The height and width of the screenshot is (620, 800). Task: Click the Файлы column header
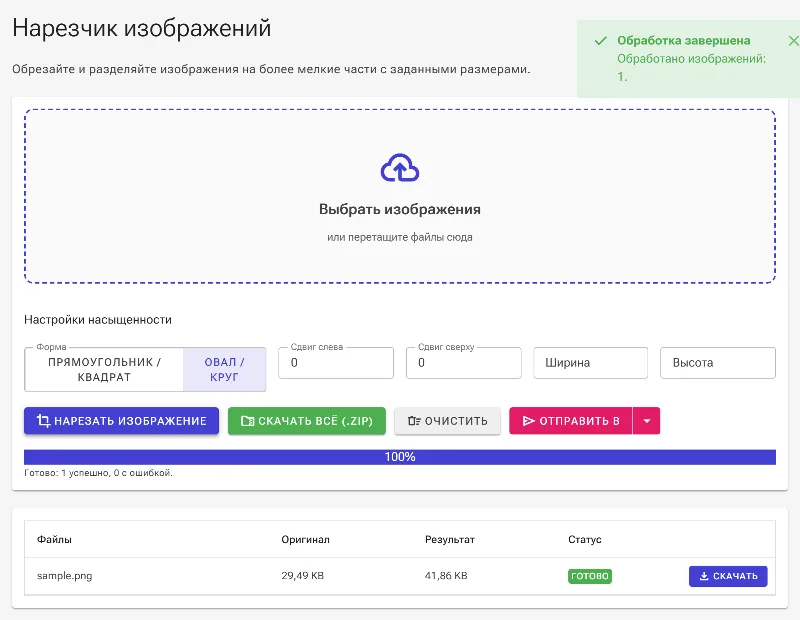[54, 539]
